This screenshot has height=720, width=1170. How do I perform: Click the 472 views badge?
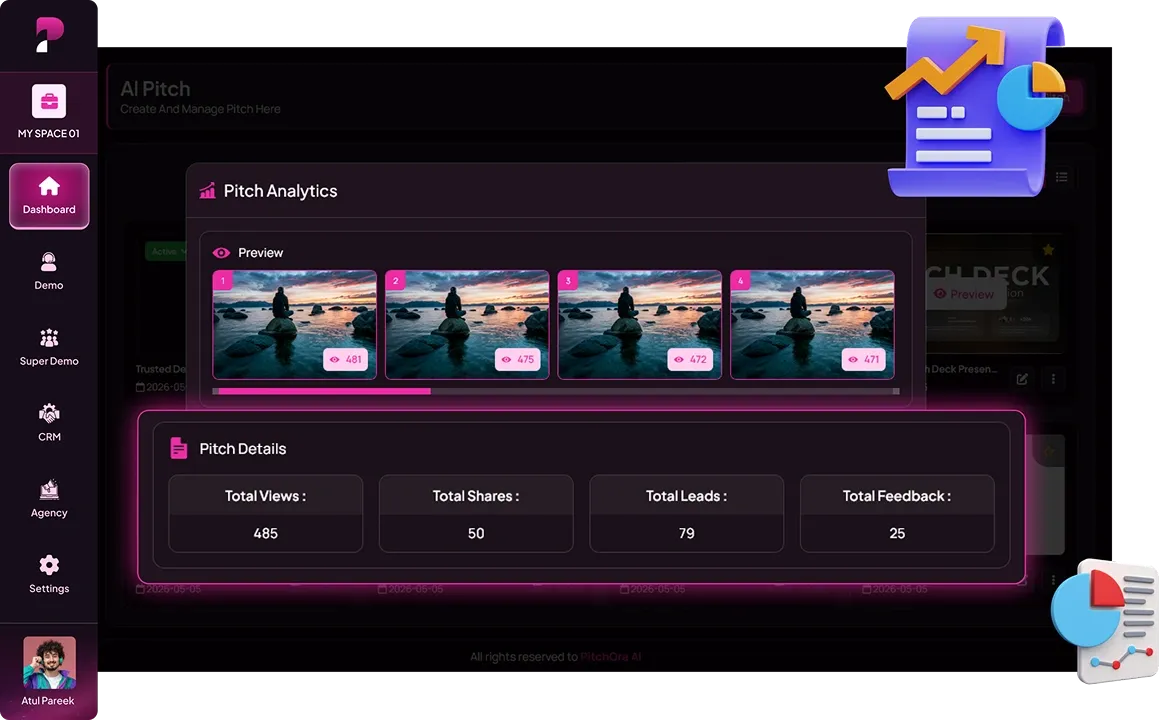[690, 359]
